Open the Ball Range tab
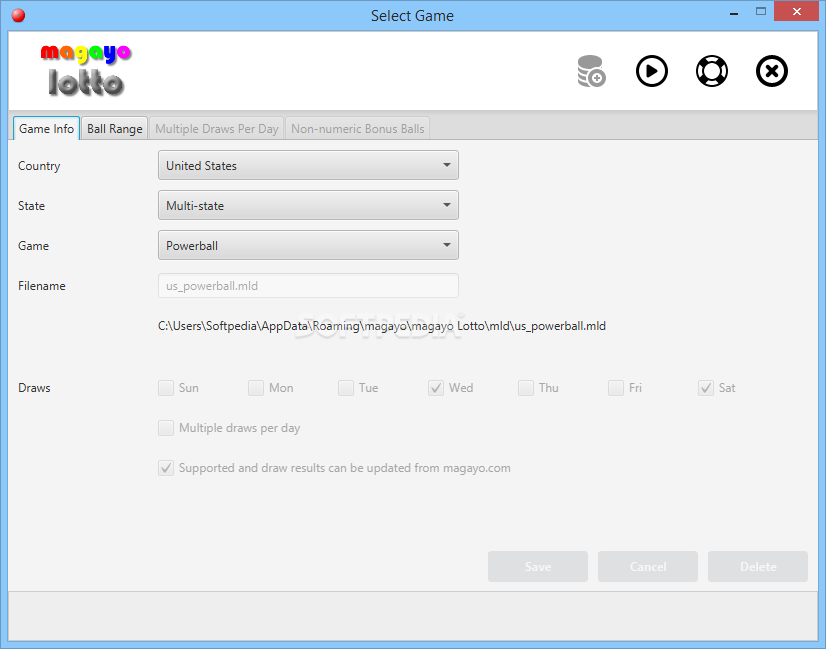Viewport: 826px width, 649px height. pyautogui.click(x=115, y=129)
